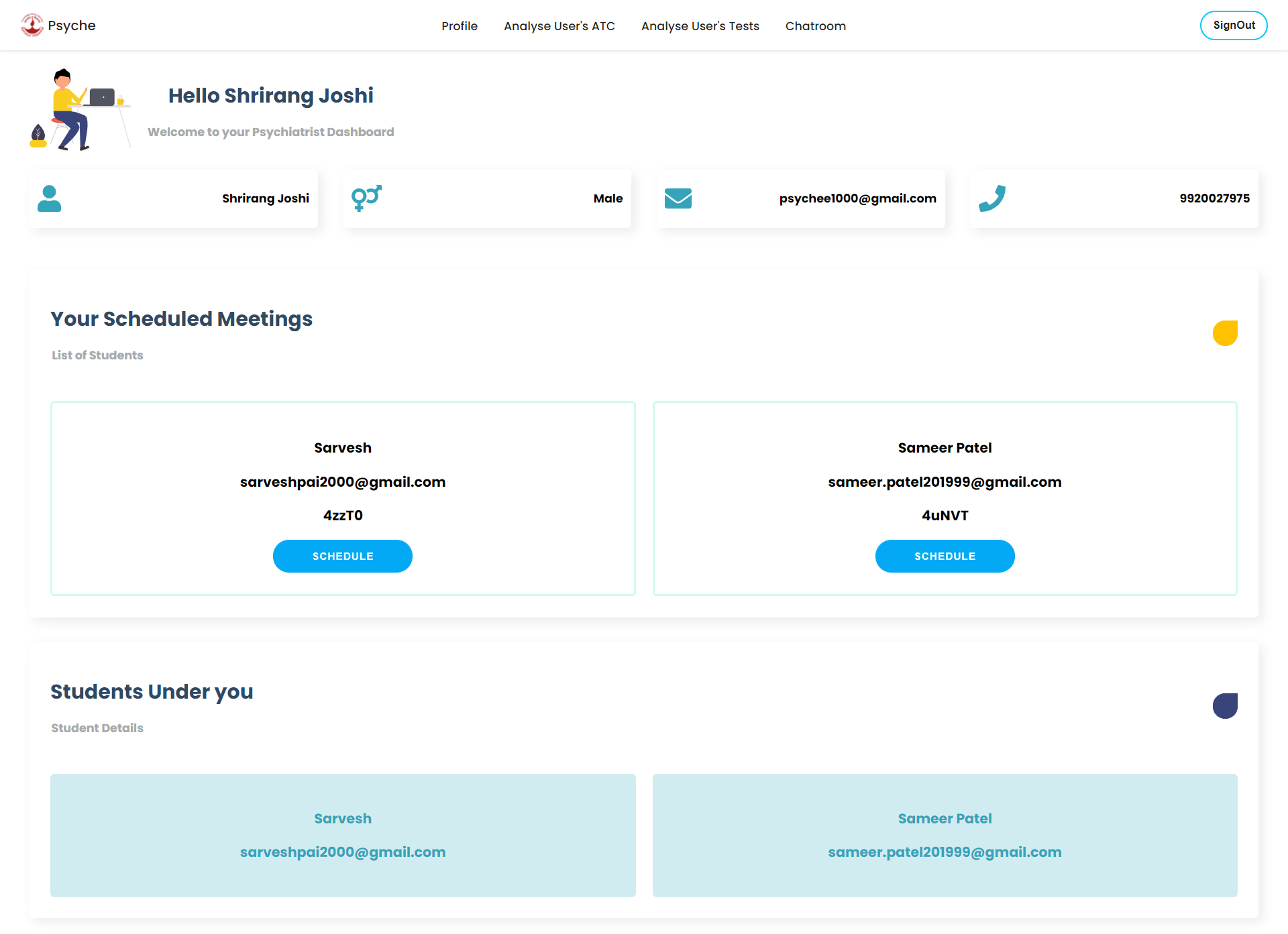Screen dimensions: 1288x934
Task: Click sarveshpai2000@gmail.com in the meeting card
Action: 343,482
